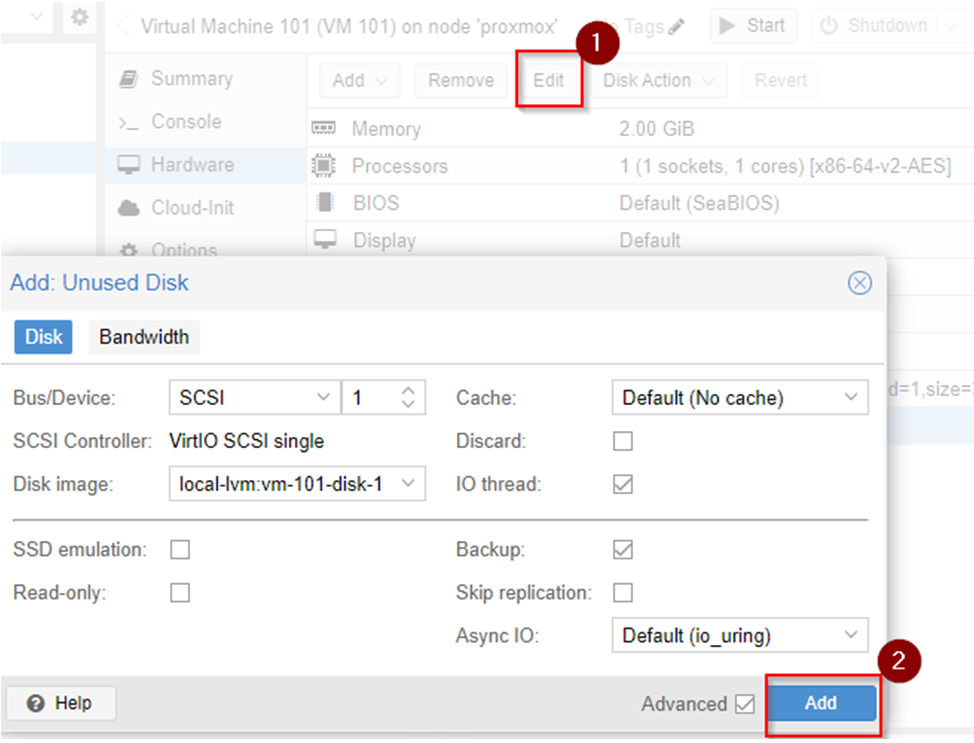The height and width of the screenshot is (743, 974).
Task: Click the Memory row icon
Action: (325, 129)
